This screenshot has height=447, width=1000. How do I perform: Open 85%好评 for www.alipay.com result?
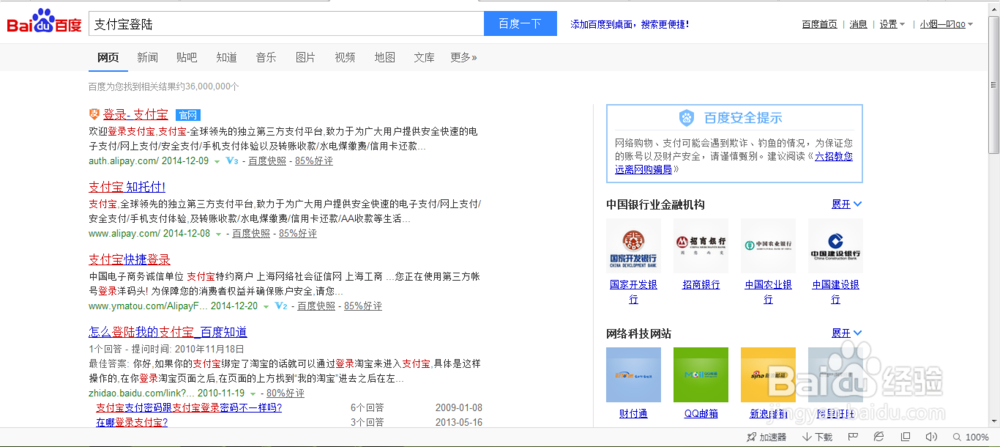point(298,233)
